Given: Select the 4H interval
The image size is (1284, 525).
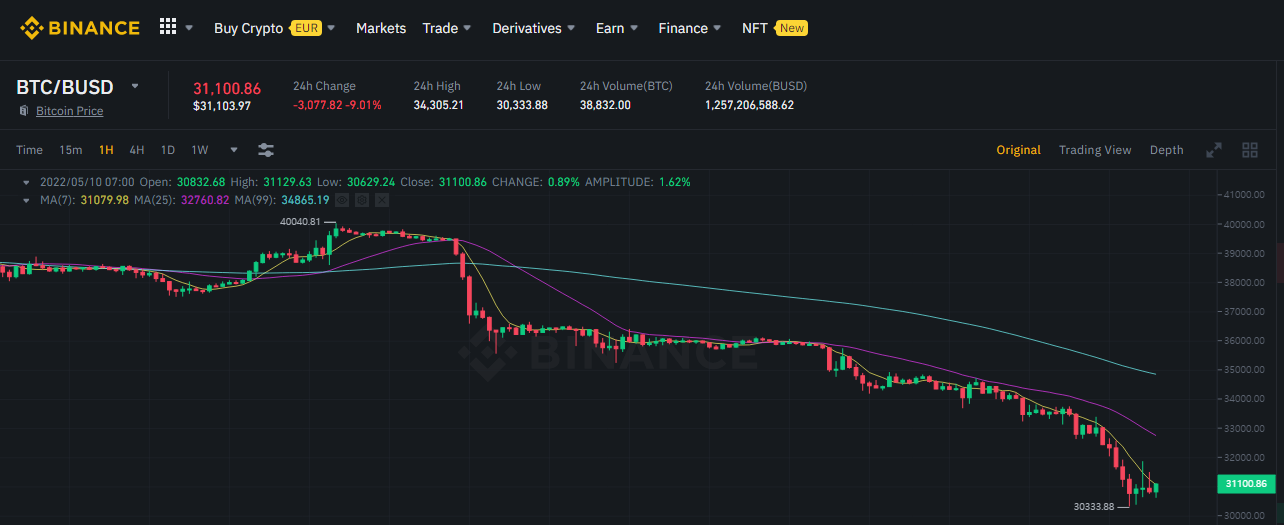Looking at the screenshot, I should coord(137,150).
